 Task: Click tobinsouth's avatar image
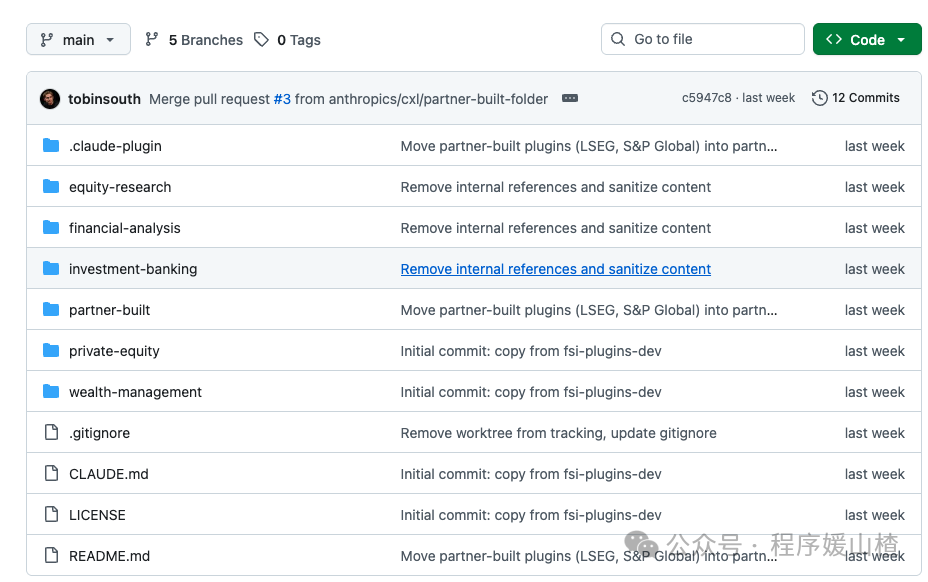(50, 99)
